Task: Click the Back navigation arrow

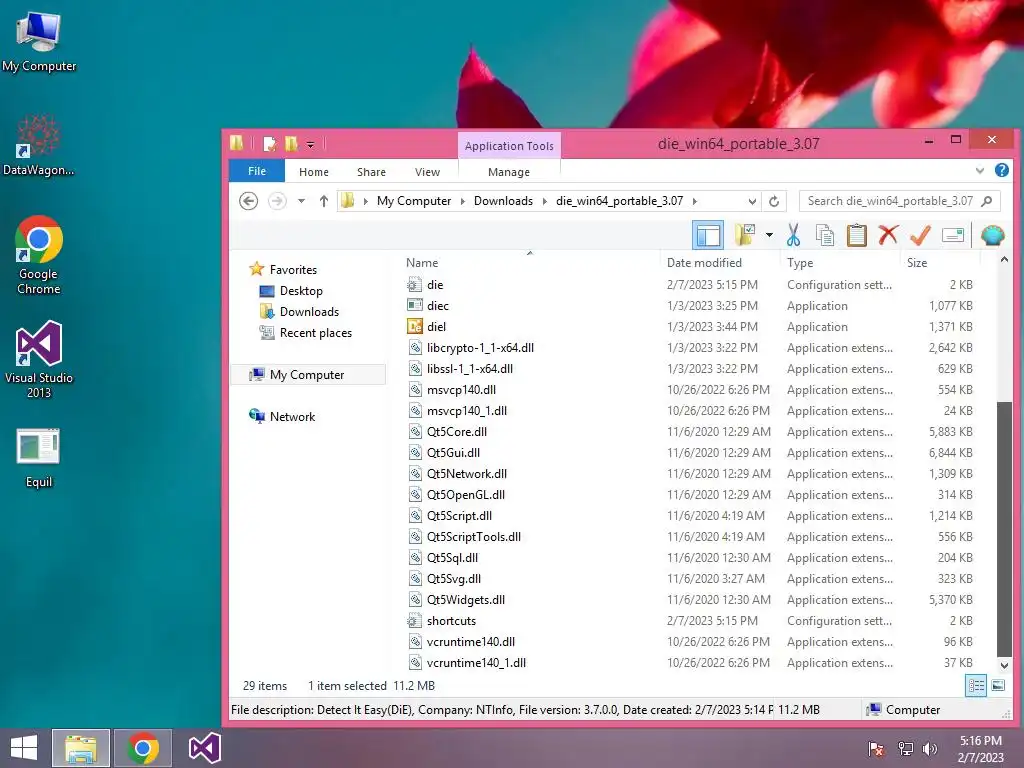Action: pos(248,201)
